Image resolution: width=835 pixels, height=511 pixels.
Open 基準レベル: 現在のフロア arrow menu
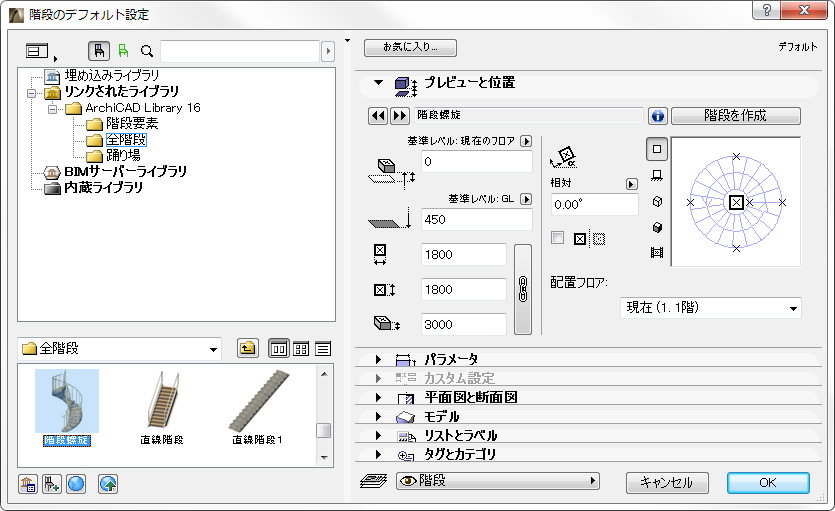[526, 141]
